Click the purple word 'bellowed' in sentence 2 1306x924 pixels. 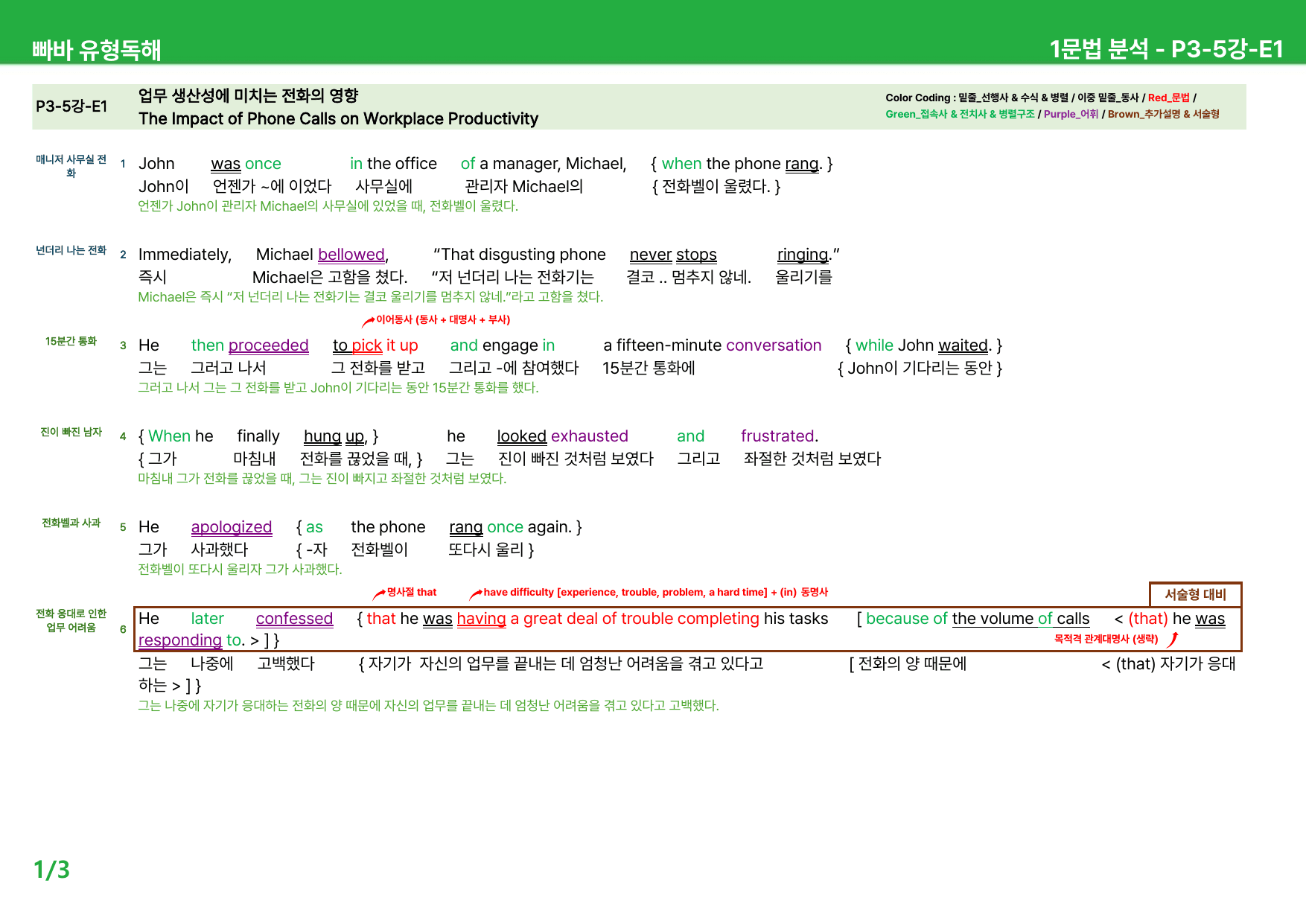[x=351, y=255]
